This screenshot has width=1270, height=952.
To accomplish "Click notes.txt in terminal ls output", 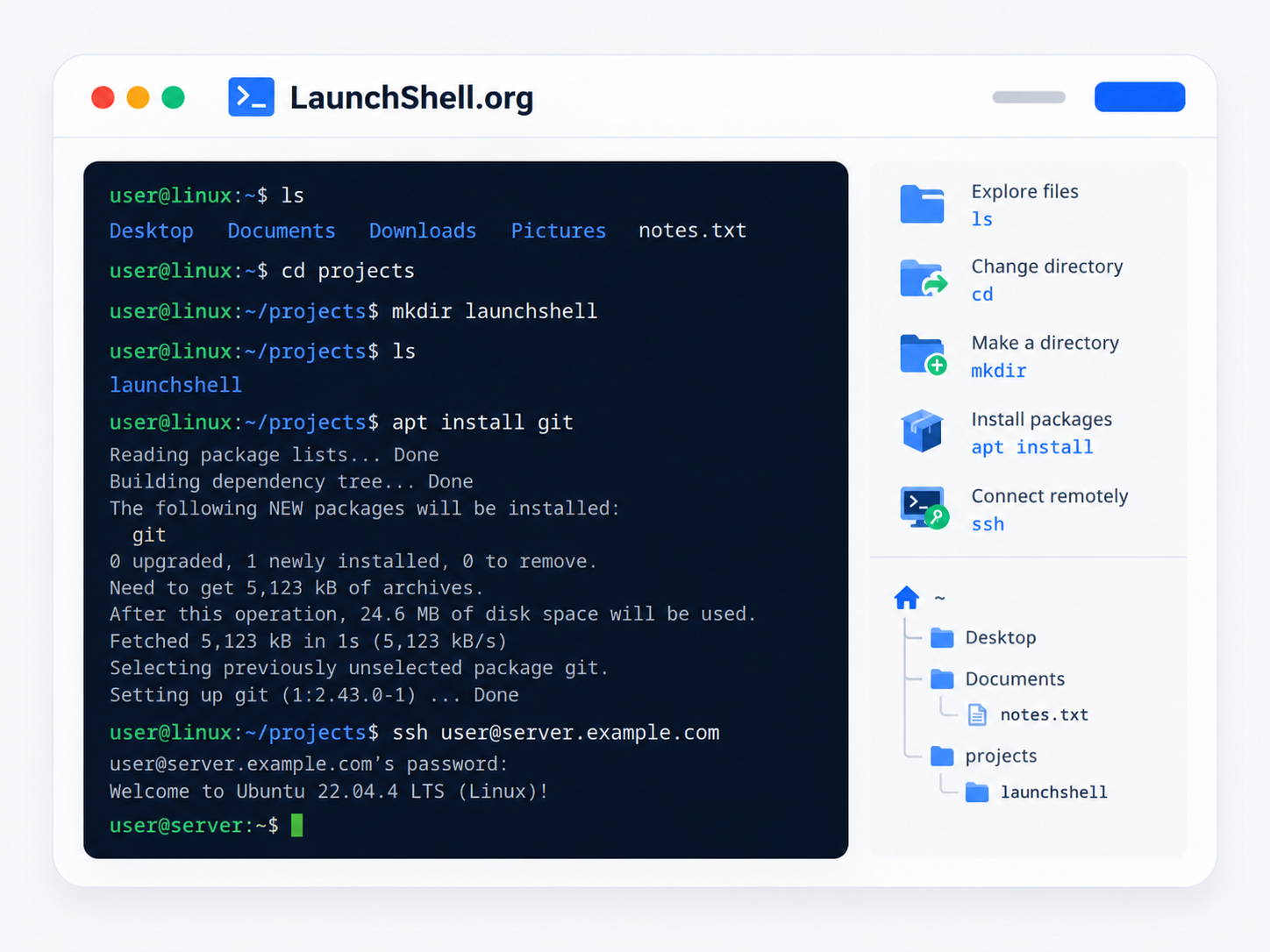I will click(x=692, y=231).
